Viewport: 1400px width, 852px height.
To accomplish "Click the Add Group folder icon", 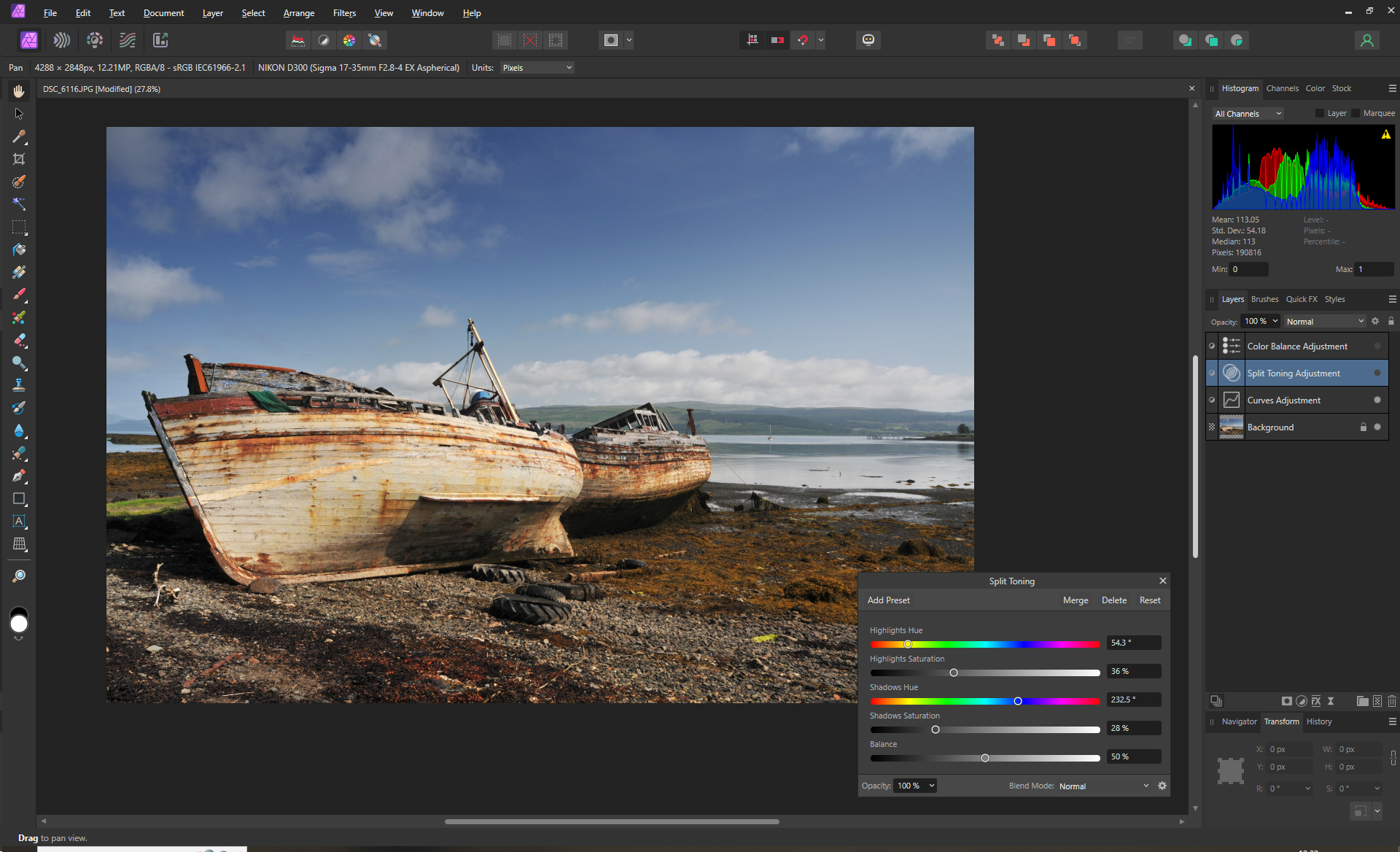I will tap(1362, 701).
